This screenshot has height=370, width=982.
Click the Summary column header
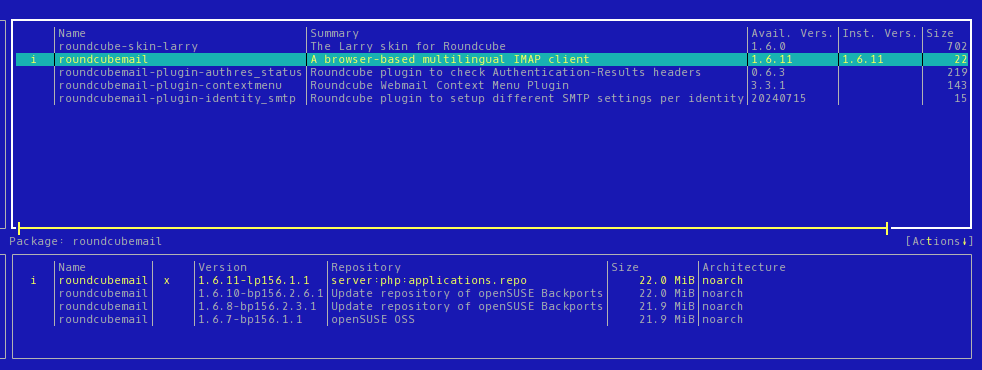pyautogui.click(x=334, y=33)
